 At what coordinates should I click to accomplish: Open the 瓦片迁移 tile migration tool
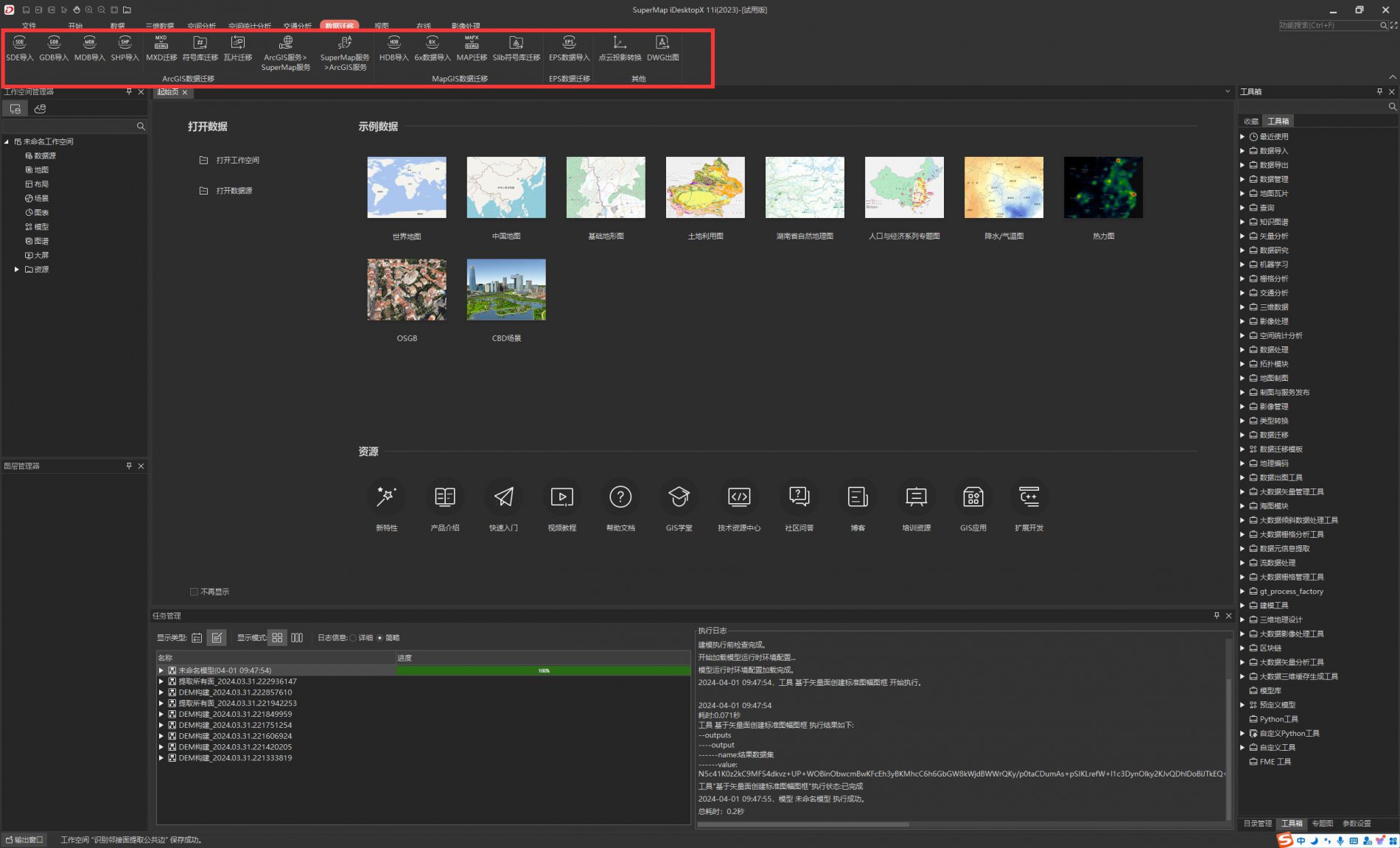[238, 49]
